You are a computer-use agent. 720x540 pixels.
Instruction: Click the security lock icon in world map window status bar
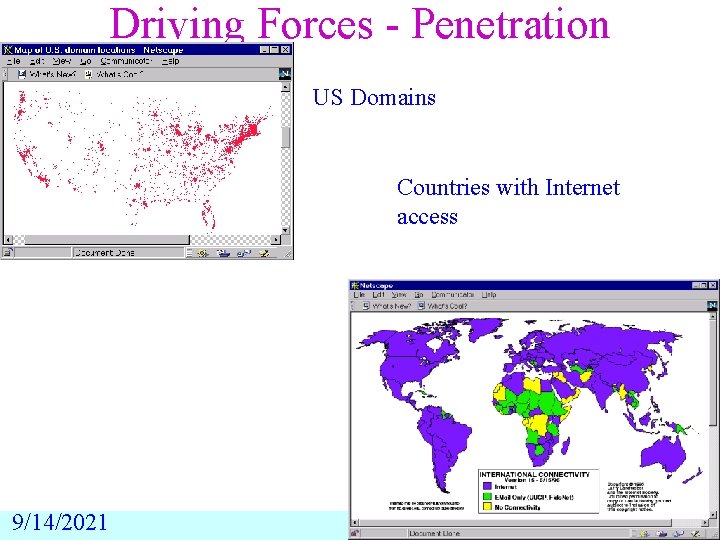tap(355, 534)
